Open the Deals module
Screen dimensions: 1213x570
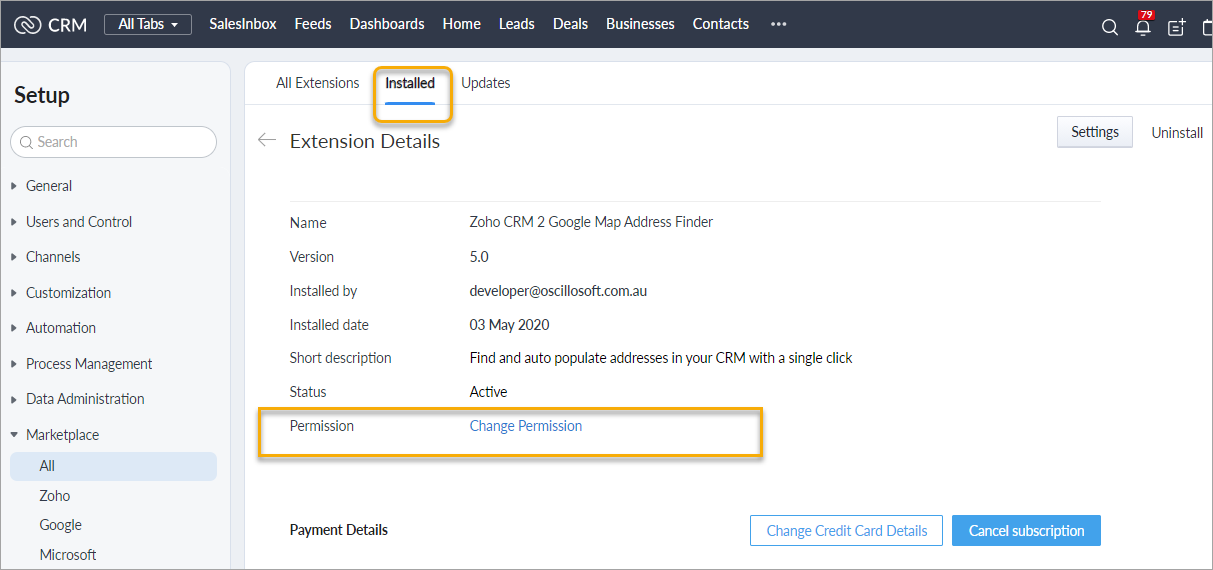570,24
